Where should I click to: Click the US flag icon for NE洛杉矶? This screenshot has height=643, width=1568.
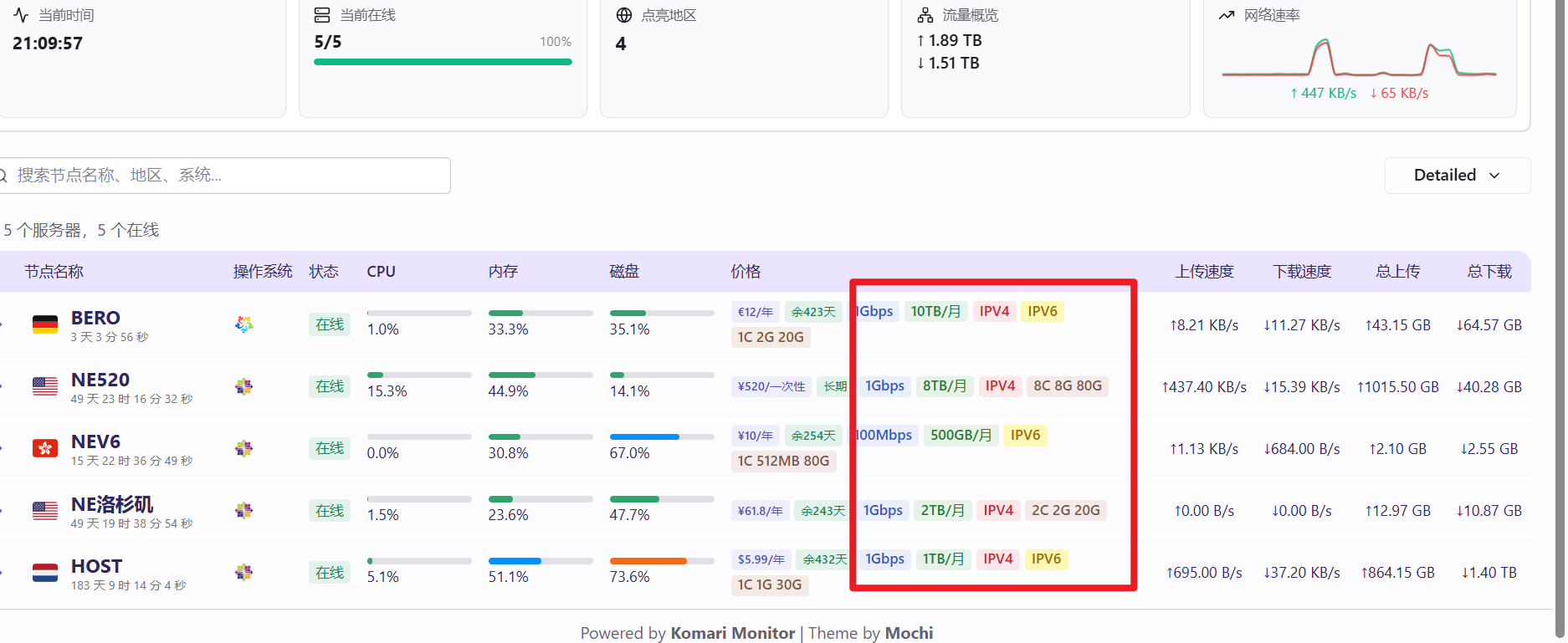[45, 510]
